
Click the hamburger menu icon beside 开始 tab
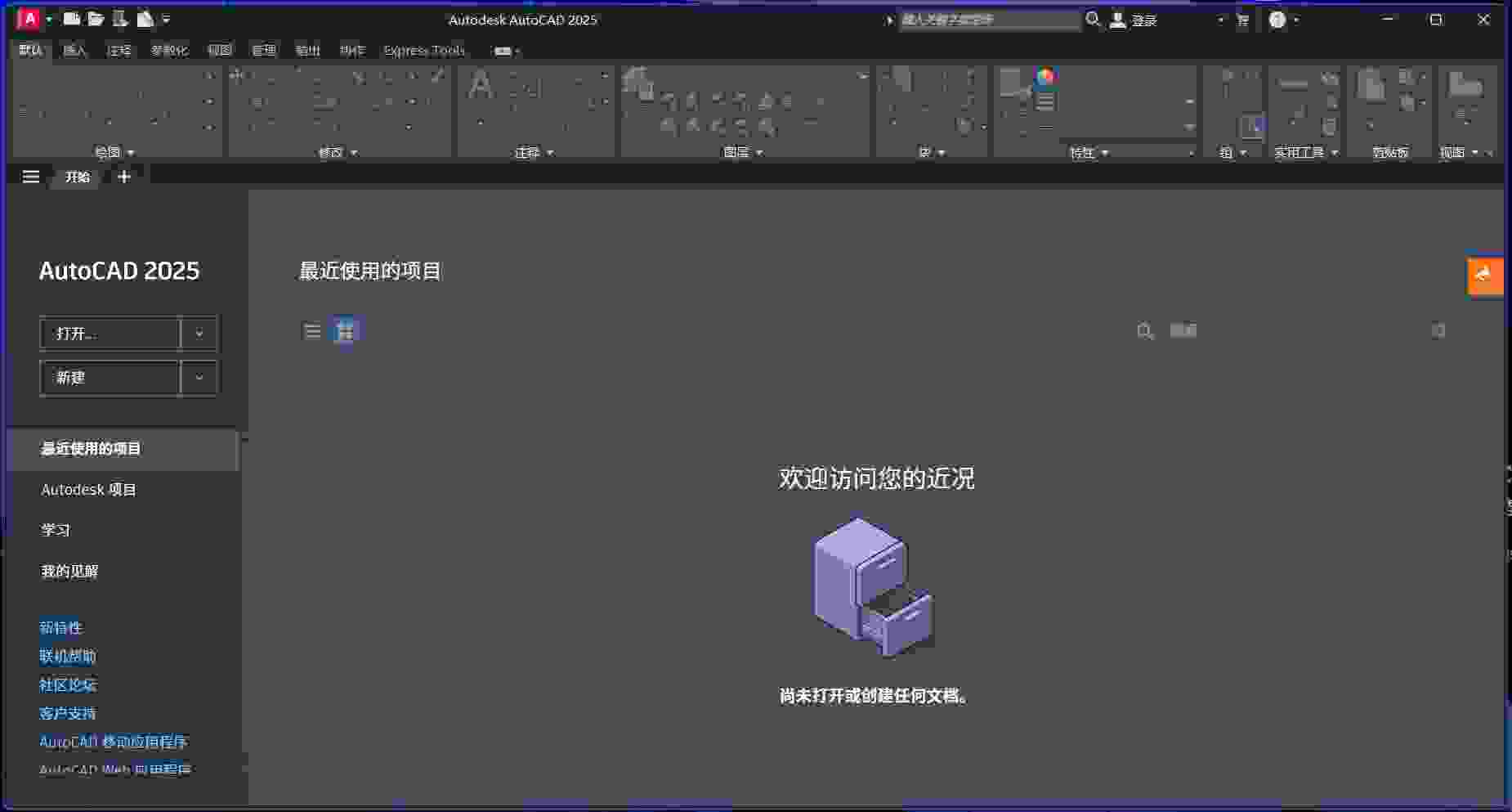click(31, 177)
